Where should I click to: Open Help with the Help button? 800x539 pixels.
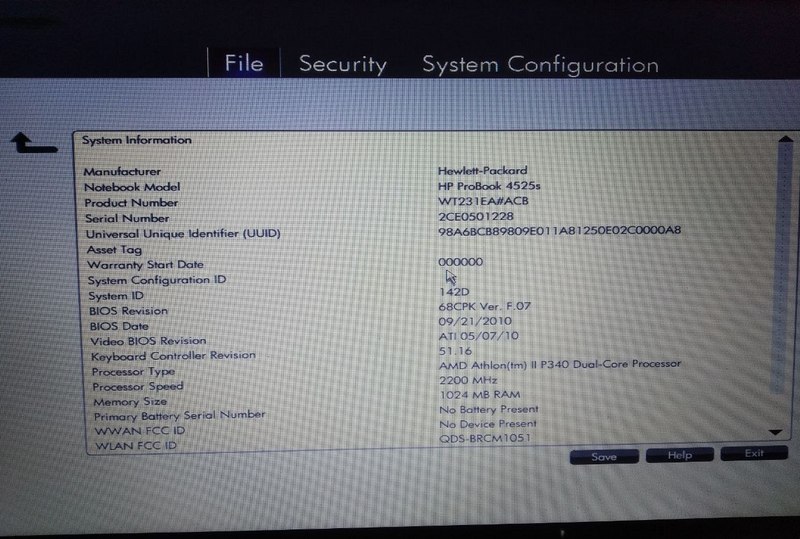[x=679, y=455]
